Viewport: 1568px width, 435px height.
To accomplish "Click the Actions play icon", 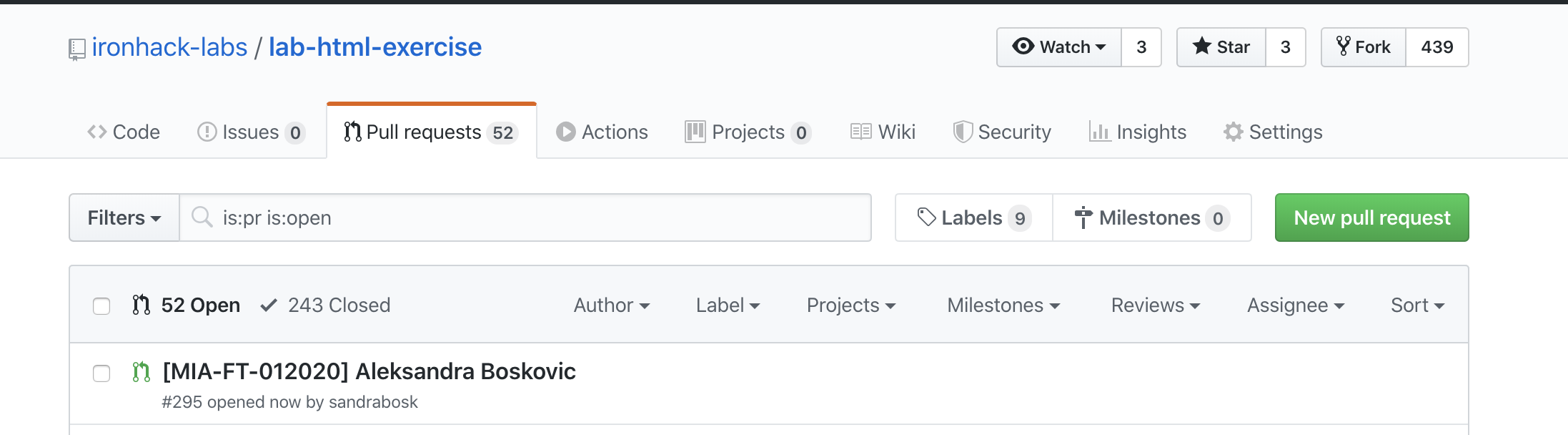I will 565,132.
